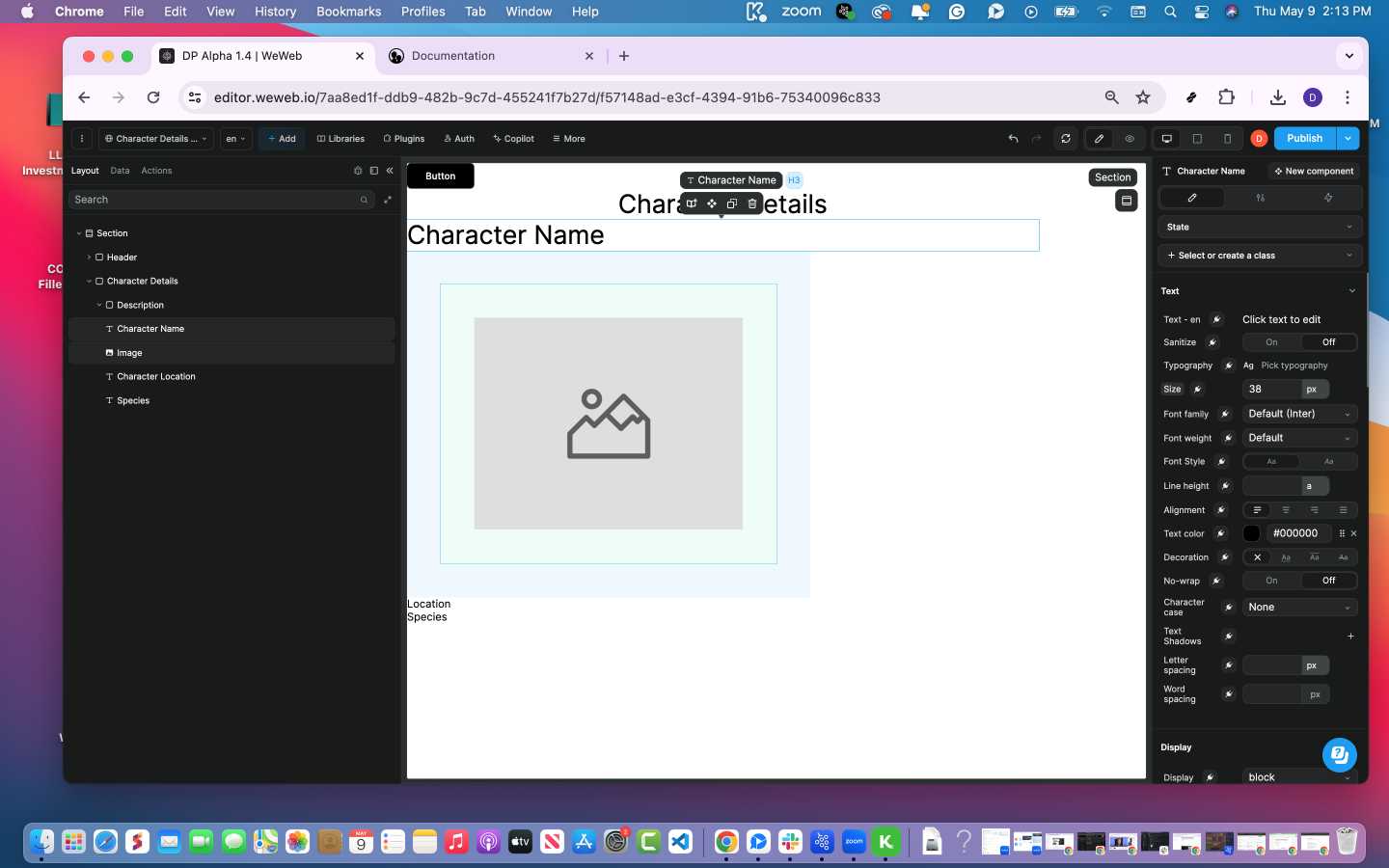Open the workflows lightning tab in right panel
The height and width of the screenshot is (868, 1389).
pyautogui.click(x=1328, y=198)
